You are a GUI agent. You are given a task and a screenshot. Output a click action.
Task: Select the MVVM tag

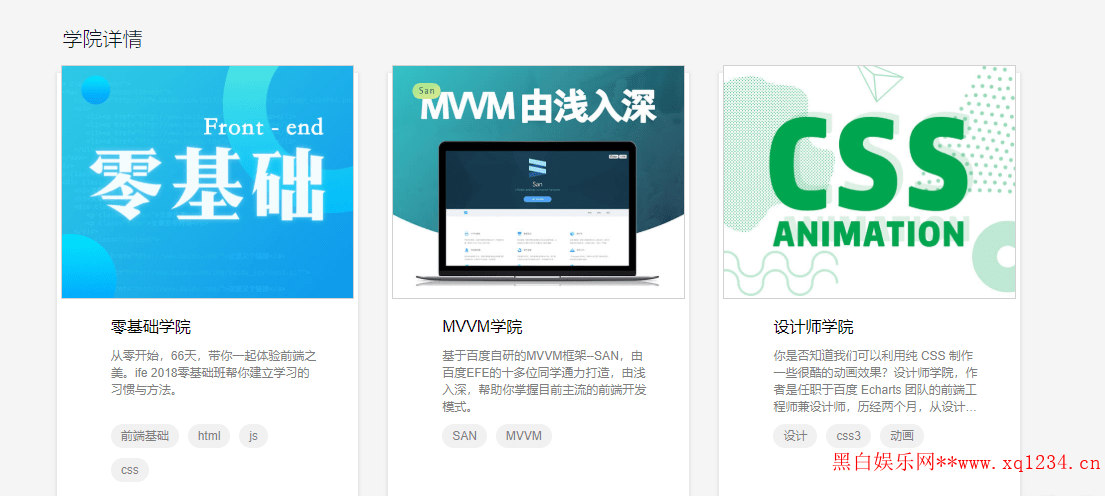tap(524, 436)
